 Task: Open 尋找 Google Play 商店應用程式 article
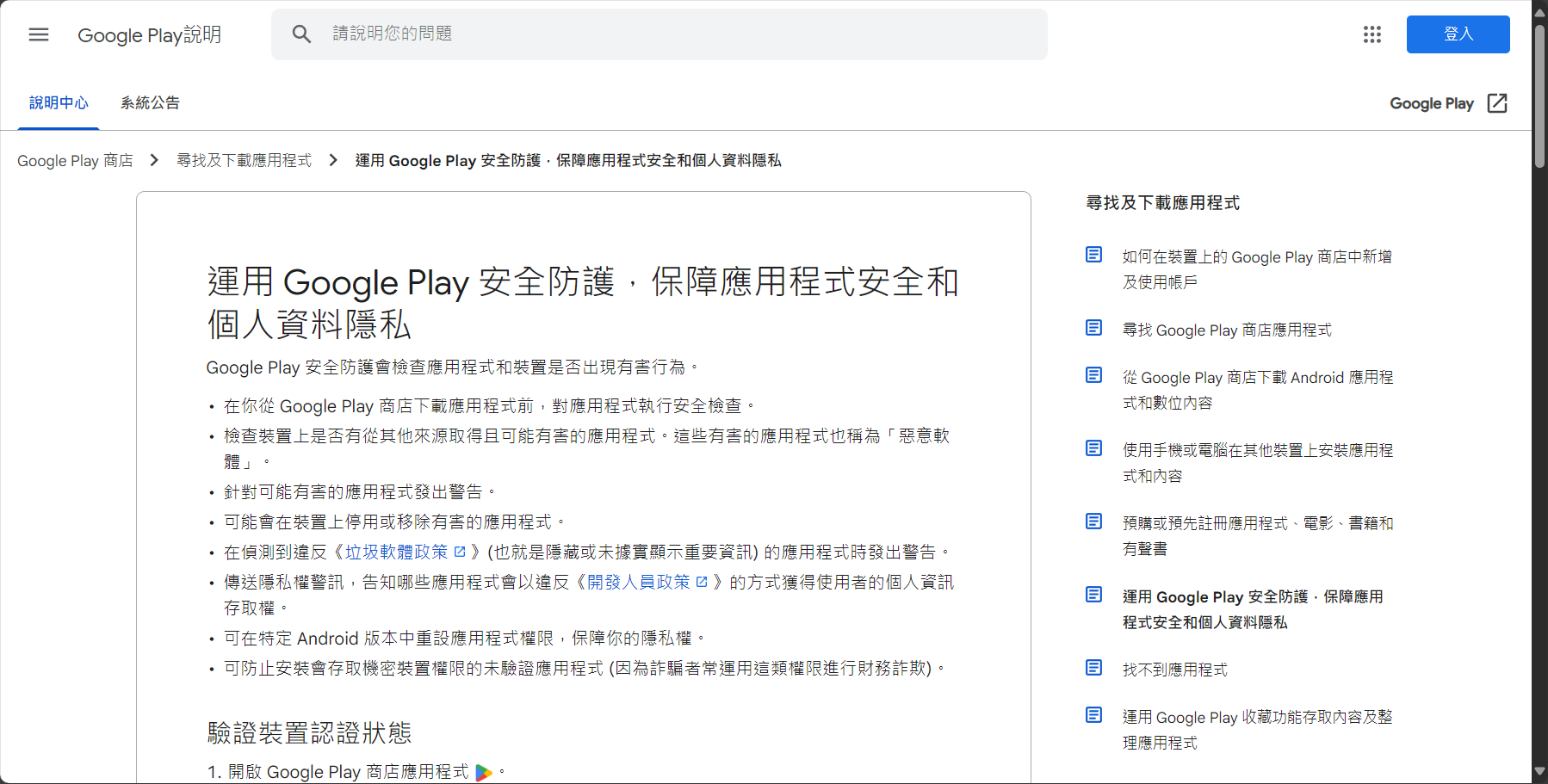pyautogui.click(x=1227, y=330)
